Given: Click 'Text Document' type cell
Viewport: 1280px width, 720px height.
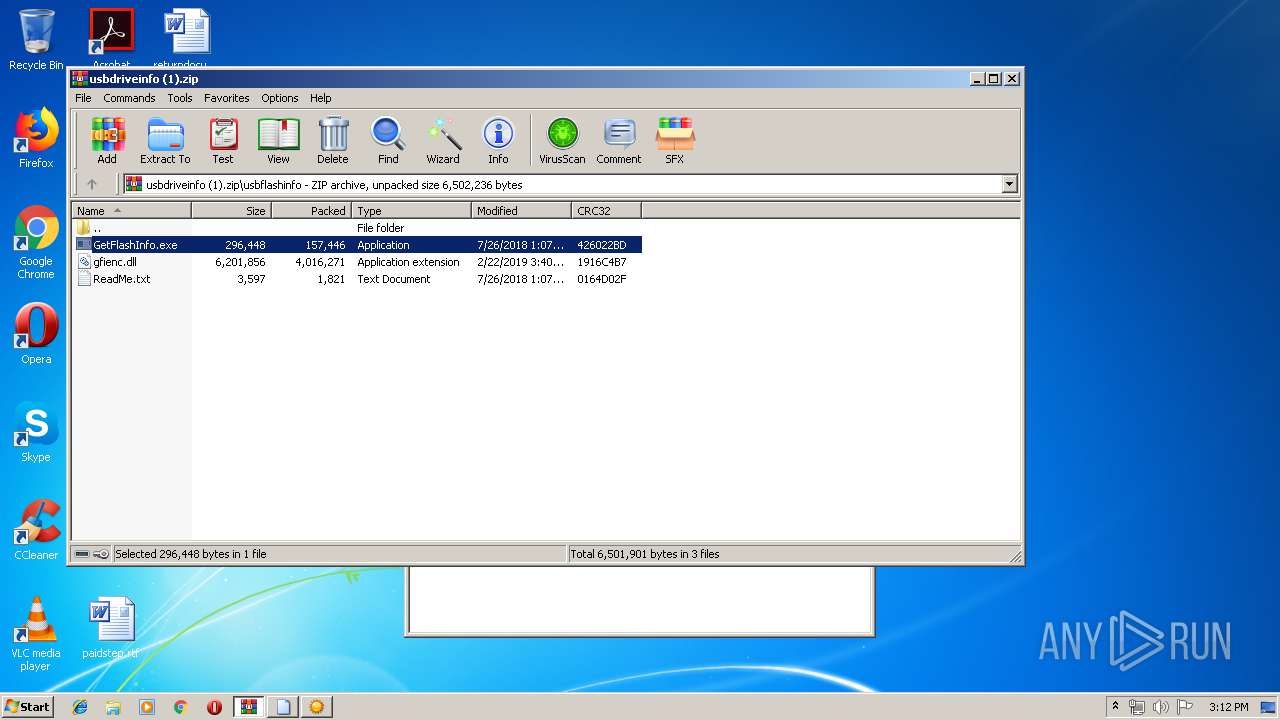Looking at the screenshot, I should pos(394,279).
